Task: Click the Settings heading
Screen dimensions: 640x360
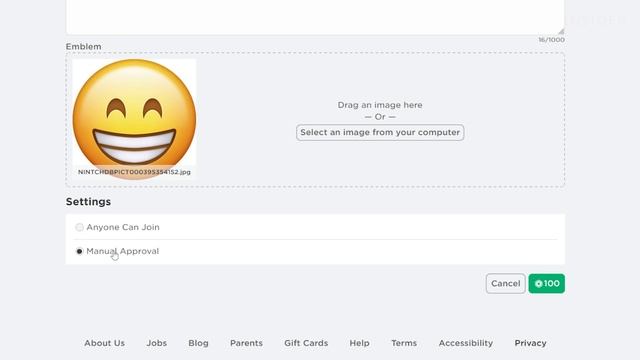Action: (89, 202)
